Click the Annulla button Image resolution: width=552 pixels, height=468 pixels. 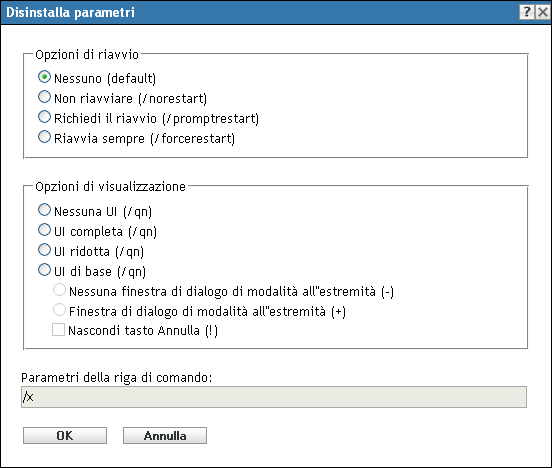coord(165,436)
